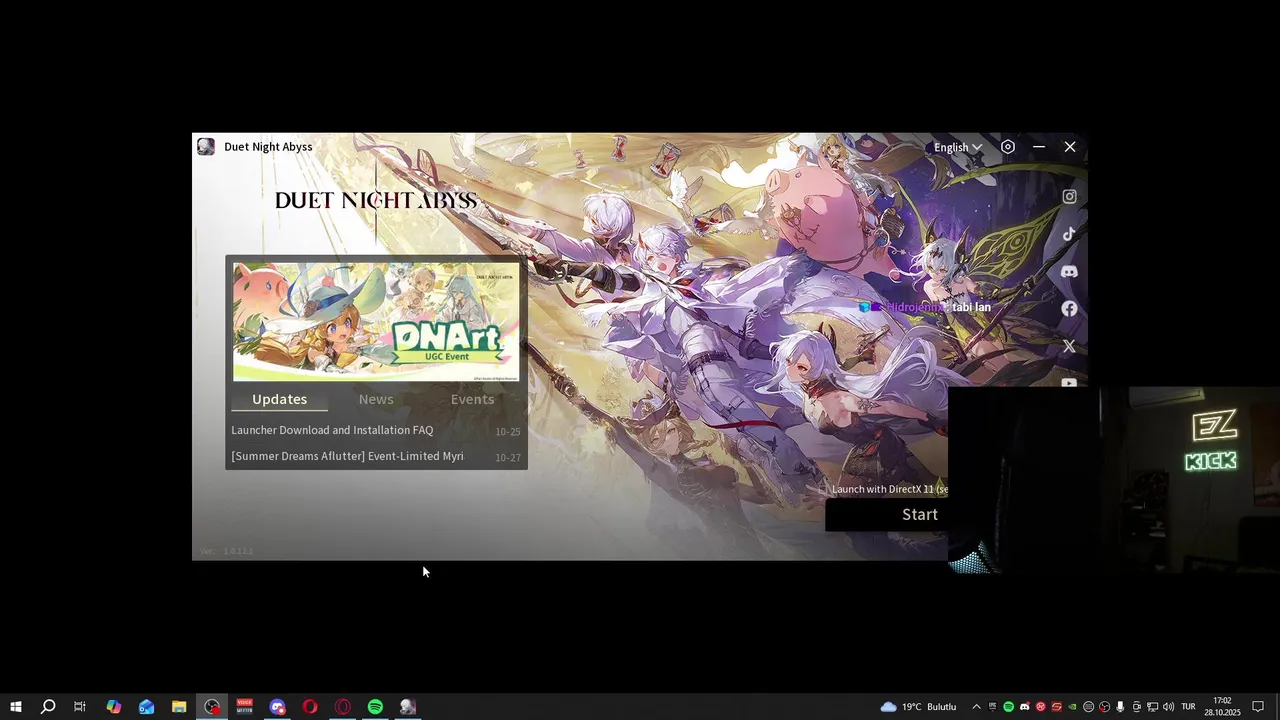Open the TikTok link in launcher sidebar
Viewport: 1280px width, 720px height.
1069,234
